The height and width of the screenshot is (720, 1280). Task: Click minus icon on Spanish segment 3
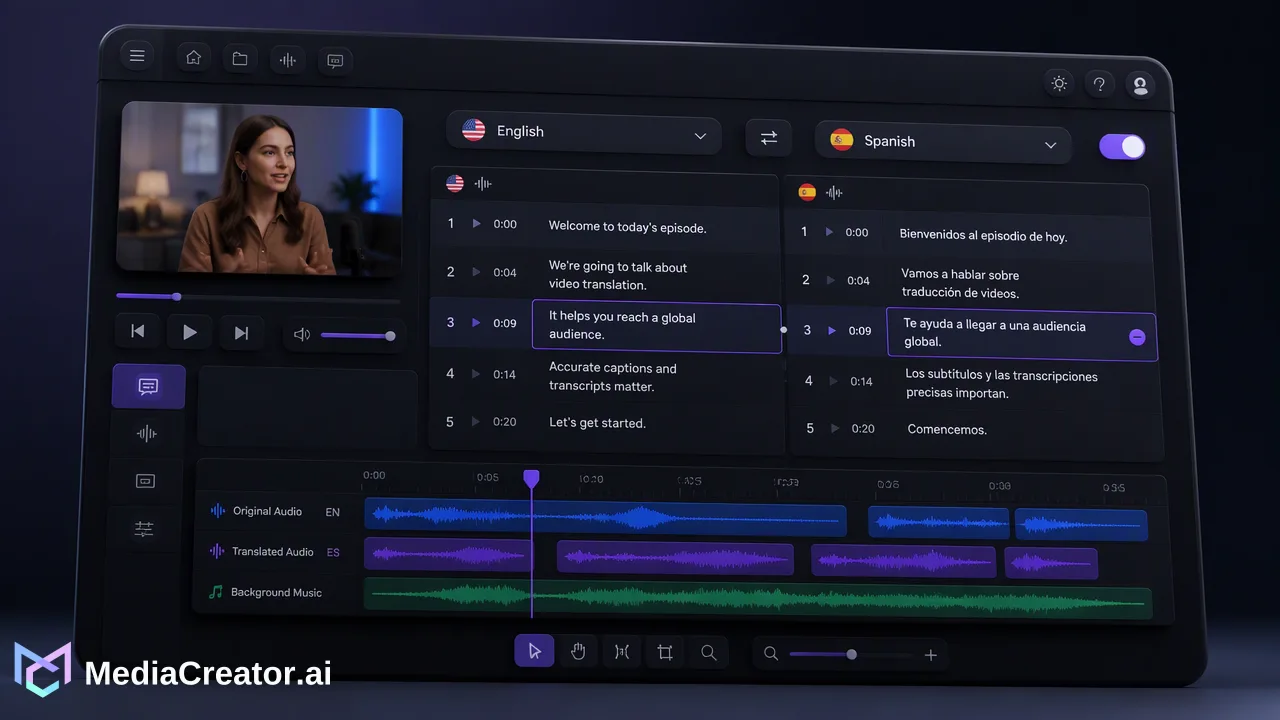pyautogui.click(x=1137, y=337)
